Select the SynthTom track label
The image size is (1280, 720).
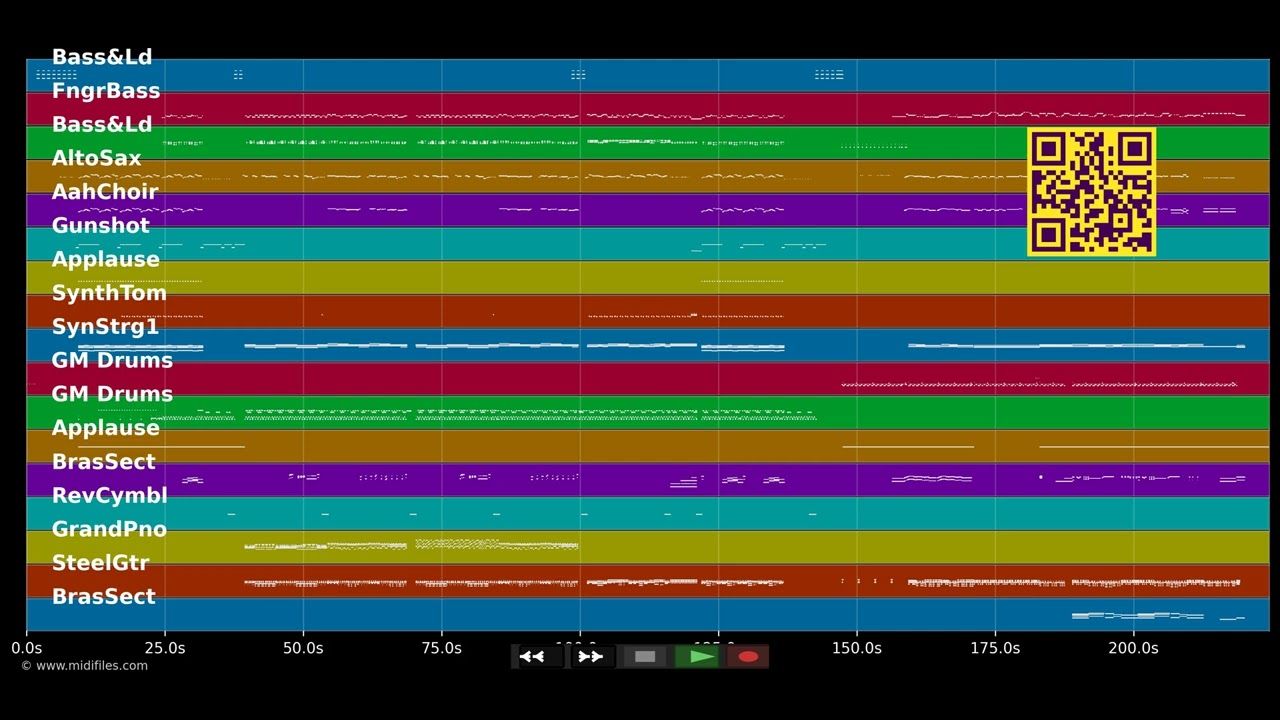[109, 293]
